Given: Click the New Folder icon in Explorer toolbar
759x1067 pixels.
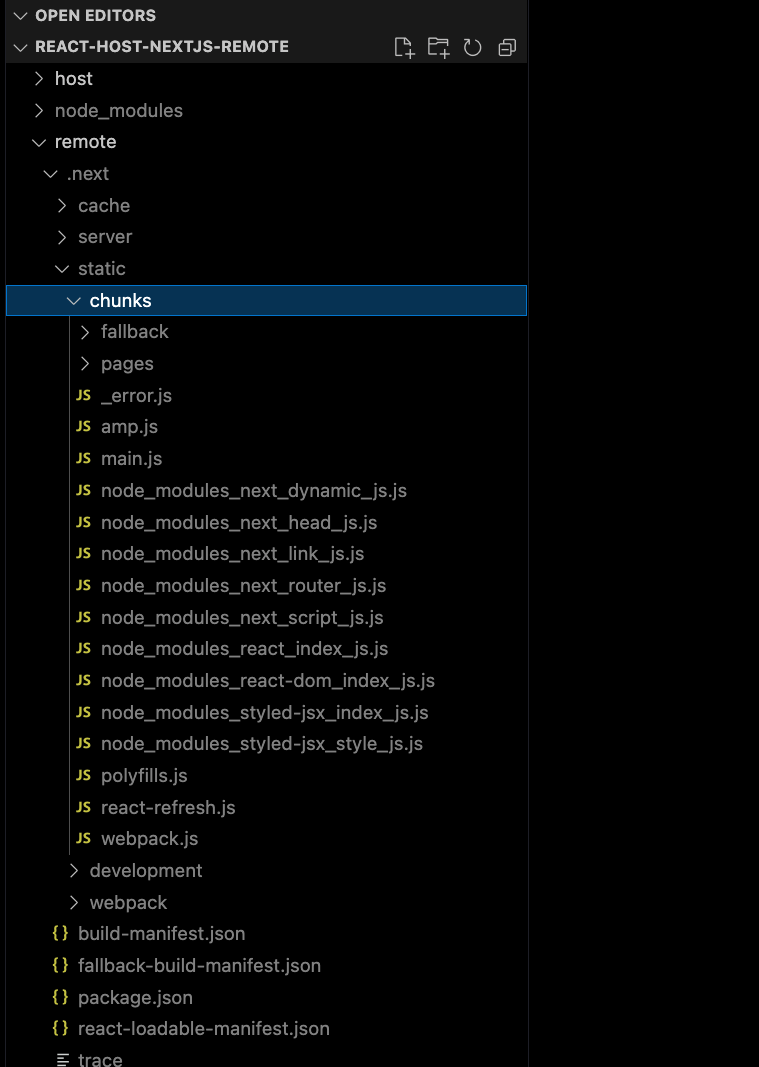Looking at the screenshot, I should [x=438, y=47].
